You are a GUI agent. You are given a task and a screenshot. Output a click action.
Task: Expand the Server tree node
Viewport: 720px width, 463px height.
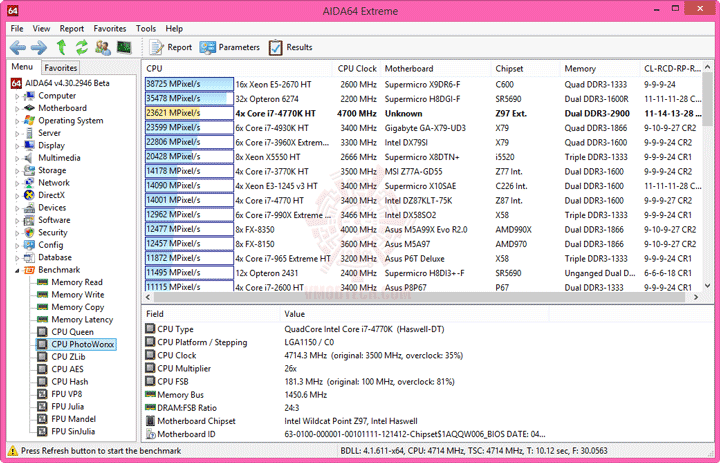[x=17, y=133]
